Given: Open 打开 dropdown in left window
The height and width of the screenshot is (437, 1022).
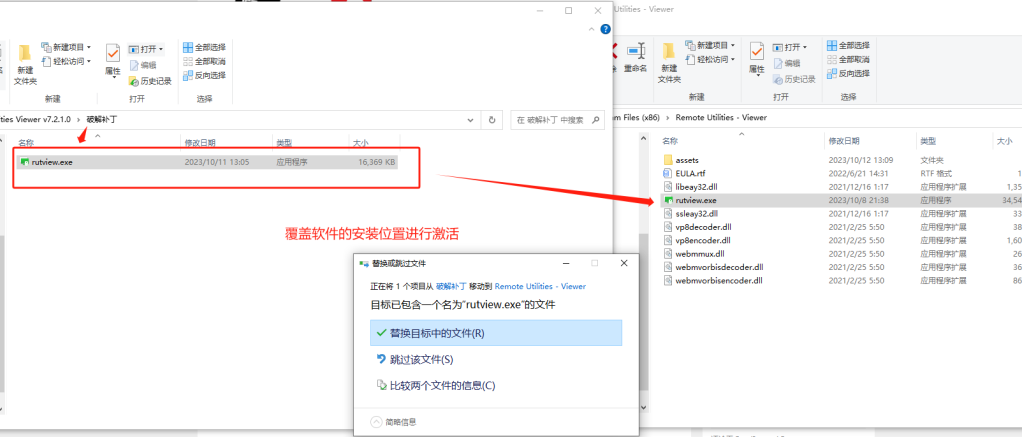Looking at the screenshot, I should point(146,49).
